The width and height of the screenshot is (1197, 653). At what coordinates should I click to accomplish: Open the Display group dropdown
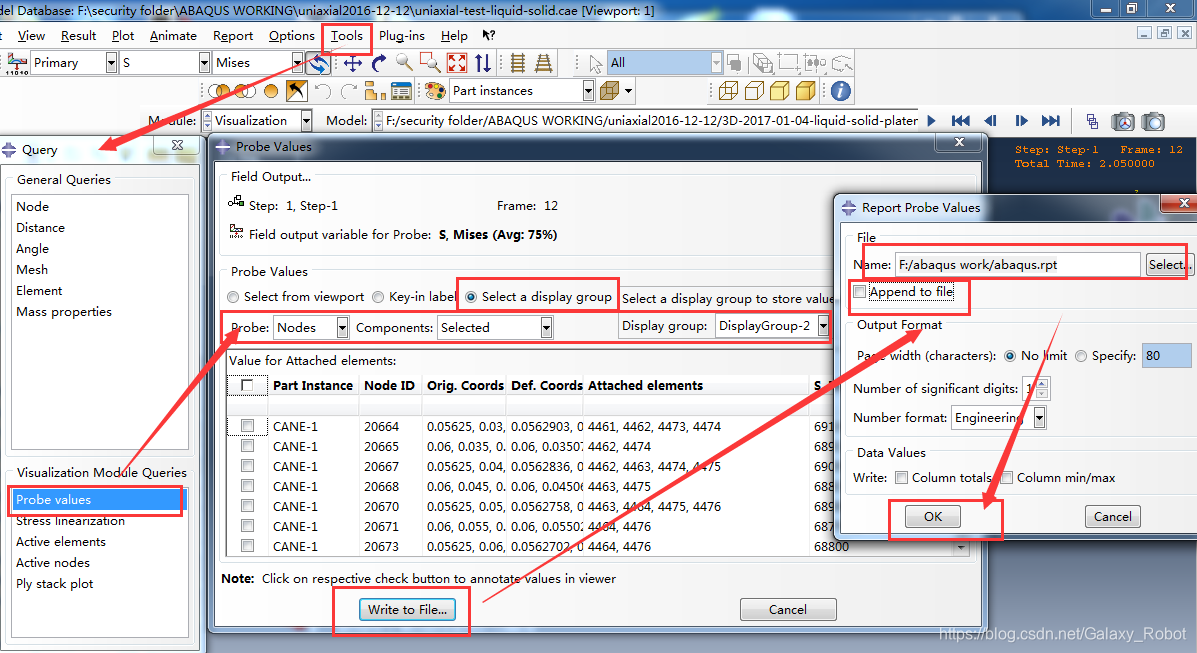point(823,326)
